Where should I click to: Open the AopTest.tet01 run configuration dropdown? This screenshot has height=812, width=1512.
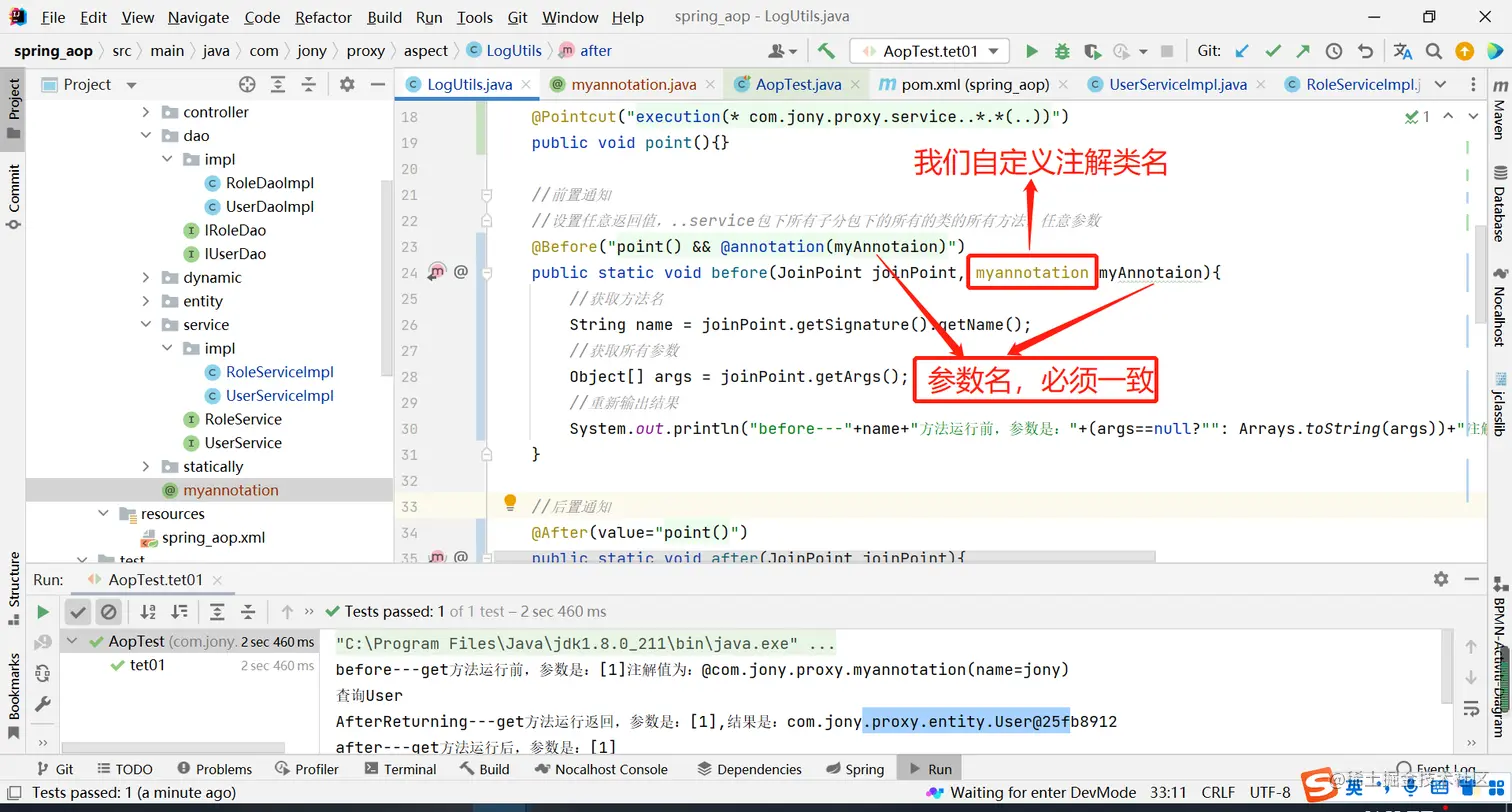pyautogui.click(x=929, y=51)
